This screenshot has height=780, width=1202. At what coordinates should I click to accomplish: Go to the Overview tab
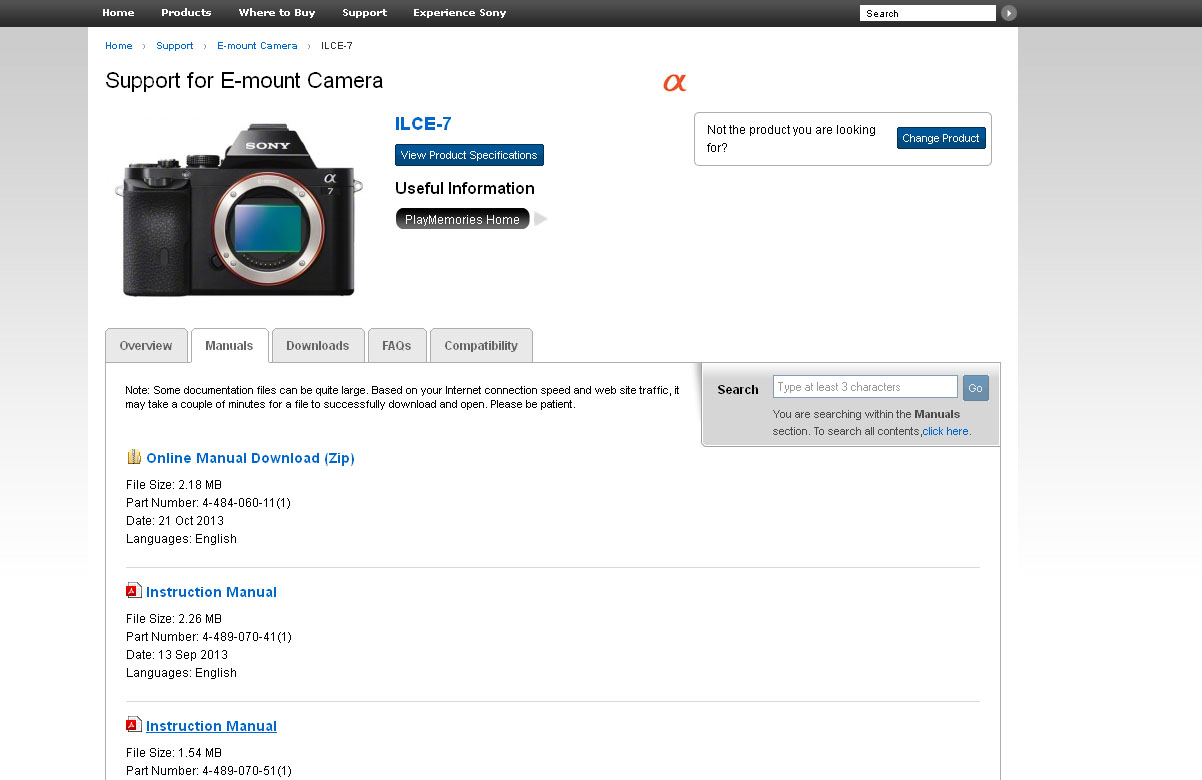click(x=146, y=346)
